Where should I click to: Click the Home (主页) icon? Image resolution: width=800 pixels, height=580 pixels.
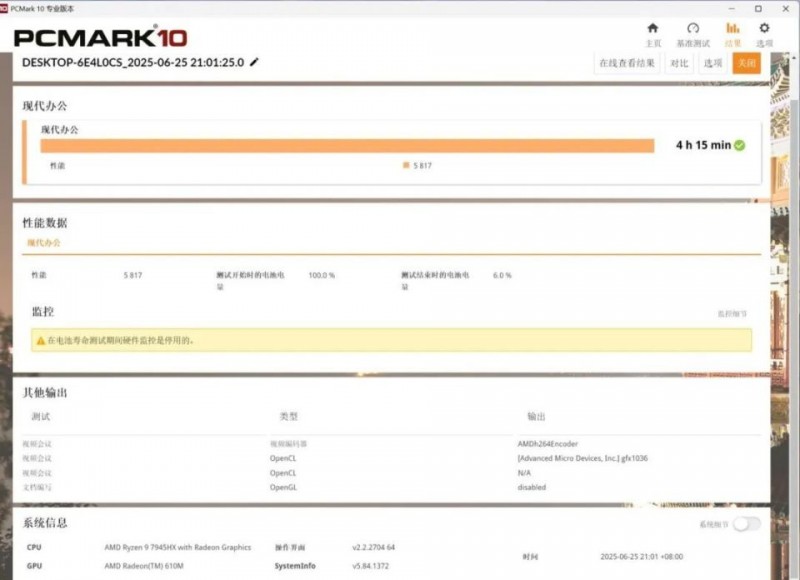(x=653, y=28)
